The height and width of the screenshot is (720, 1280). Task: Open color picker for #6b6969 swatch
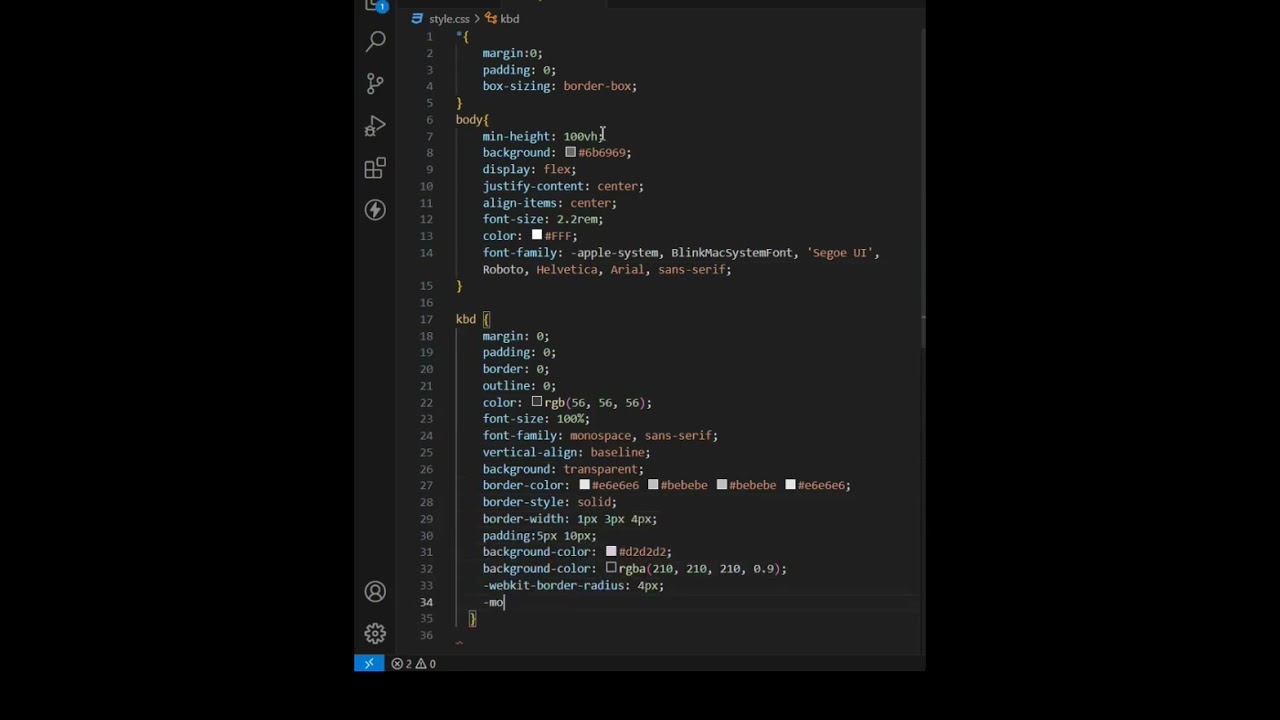tap(570, 153)
